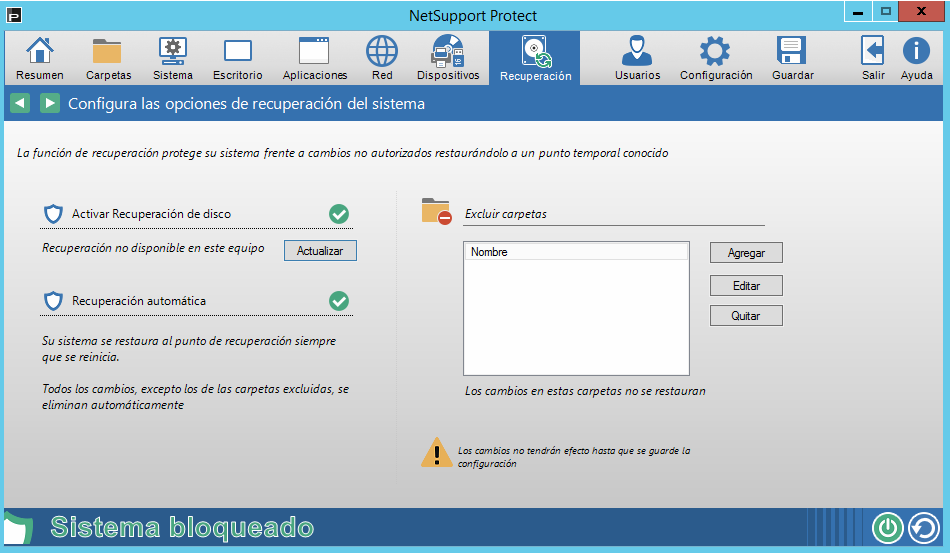Select the Recuperación toolbar tab
Viewport: 951px width, 553px height.
coord(535,58)
